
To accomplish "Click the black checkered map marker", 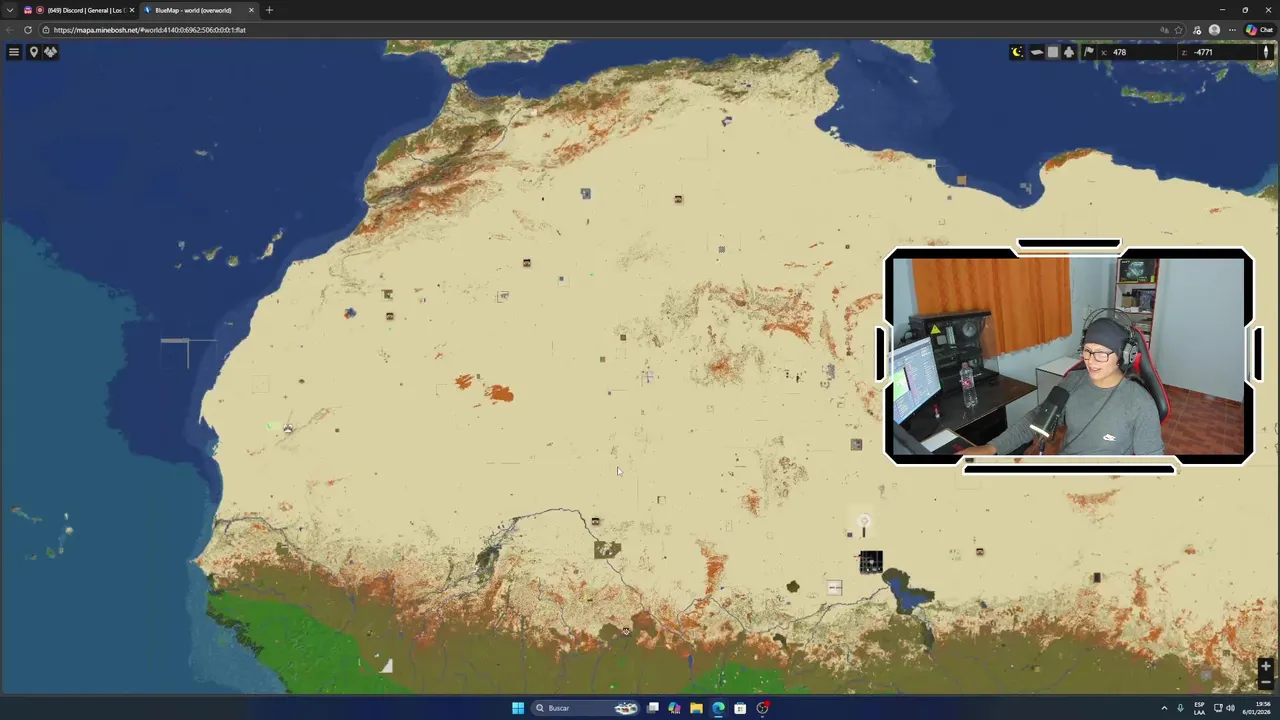I will 870,562.
